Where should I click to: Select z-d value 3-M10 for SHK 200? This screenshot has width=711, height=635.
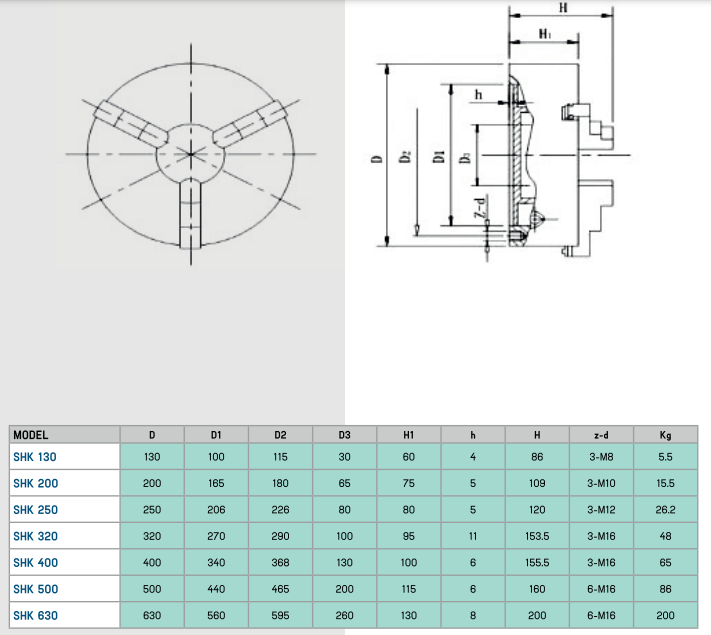pos(601,483)
